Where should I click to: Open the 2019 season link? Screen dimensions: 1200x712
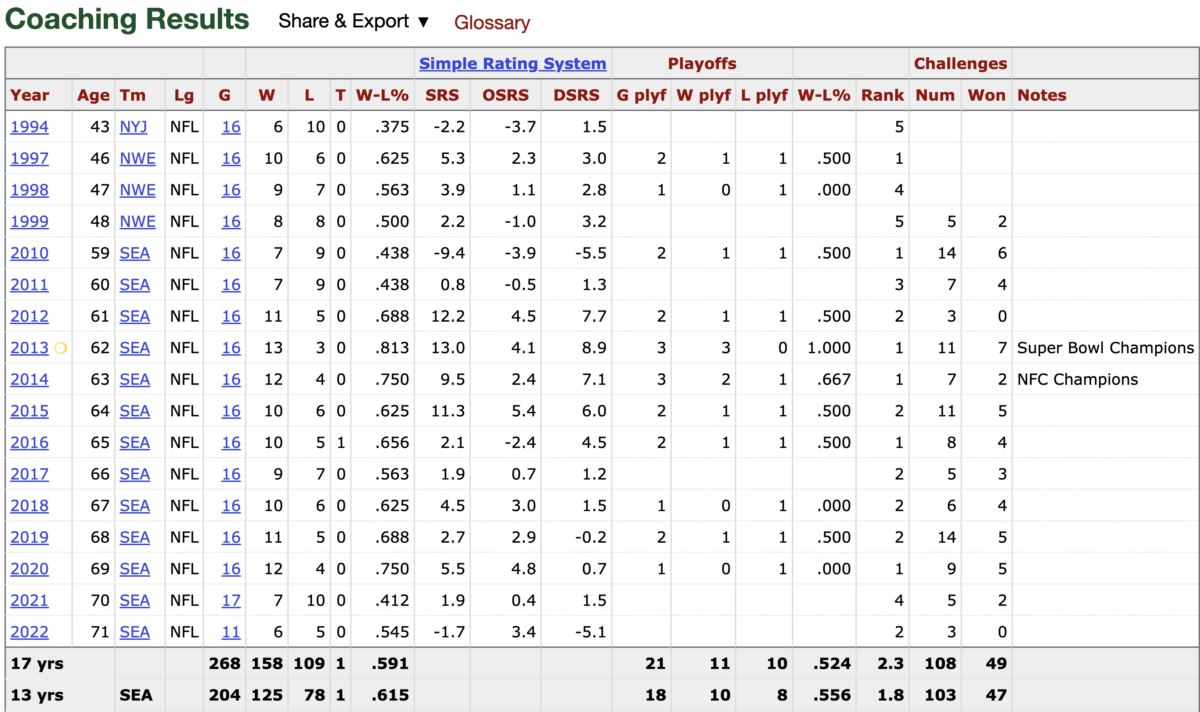click(29, 537)
